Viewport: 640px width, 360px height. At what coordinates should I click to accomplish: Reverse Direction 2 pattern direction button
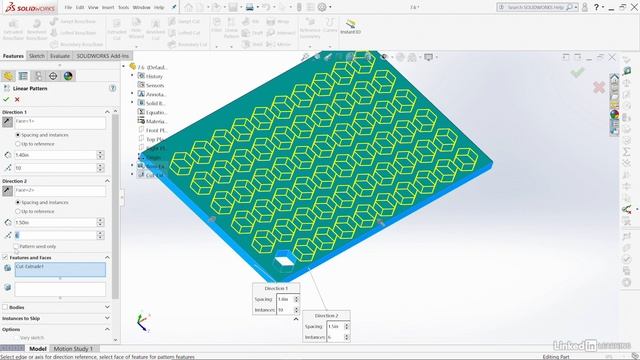(x=7, y=191)
